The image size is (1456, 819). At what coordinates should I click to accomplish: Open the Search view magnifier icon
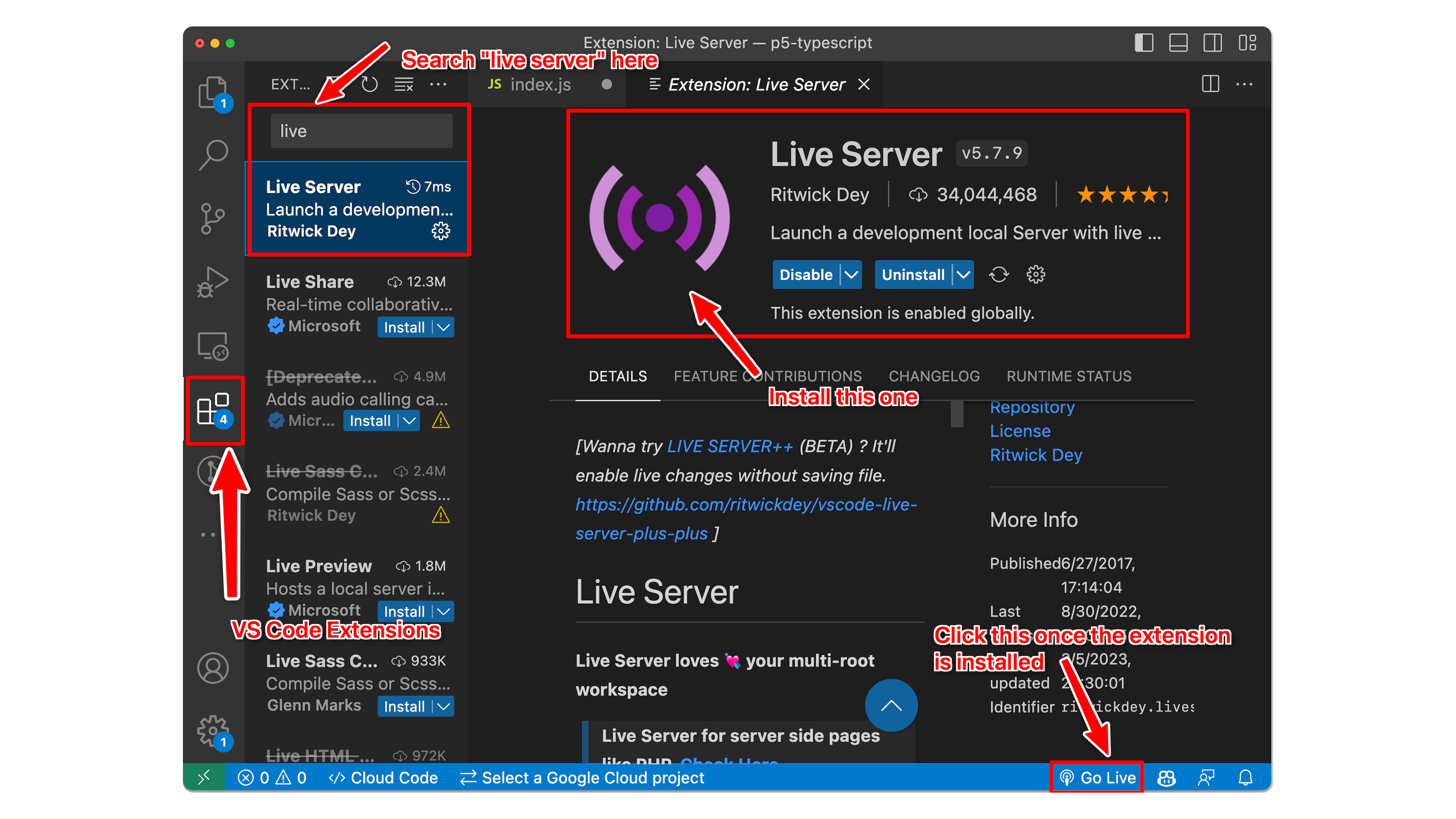(x=213, y=154)
